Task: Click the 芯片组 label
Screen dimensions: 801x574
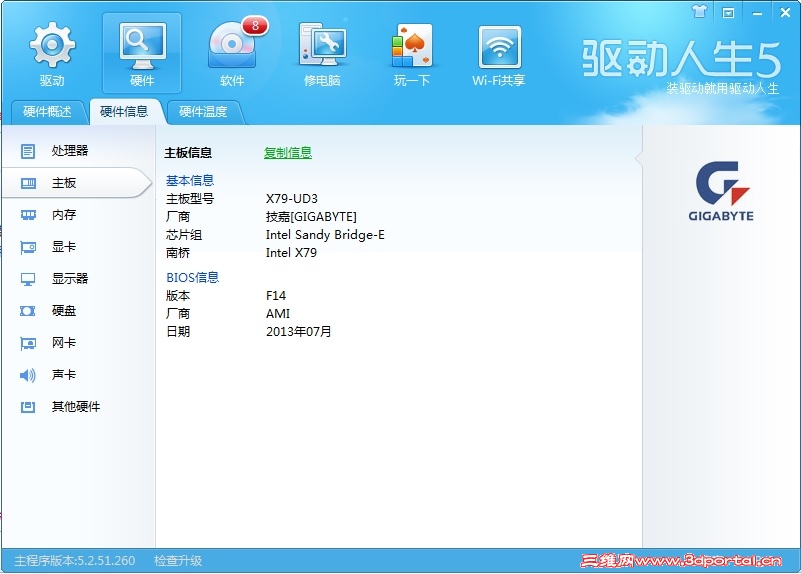Action: coord(184,235)
